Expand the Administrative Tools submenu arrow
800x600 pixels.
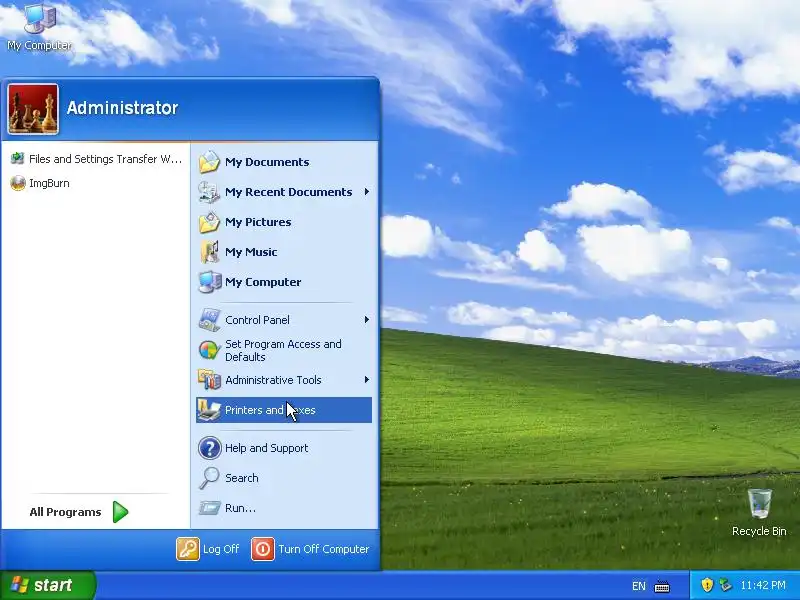click(367, 380)
